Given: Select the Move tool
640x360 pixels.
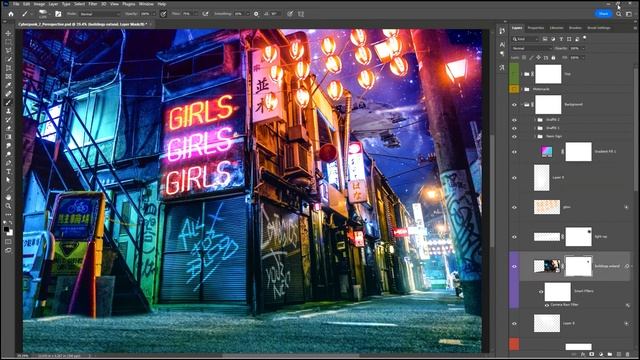Looking at the screenshot, I should point(8,33).
